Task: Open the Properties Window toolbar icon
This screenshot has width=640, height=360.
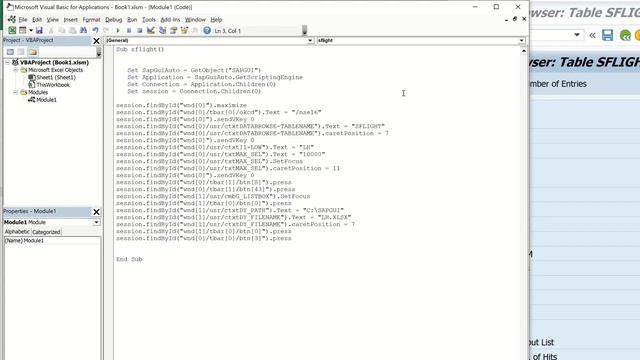Action: (x=173, y=31)
